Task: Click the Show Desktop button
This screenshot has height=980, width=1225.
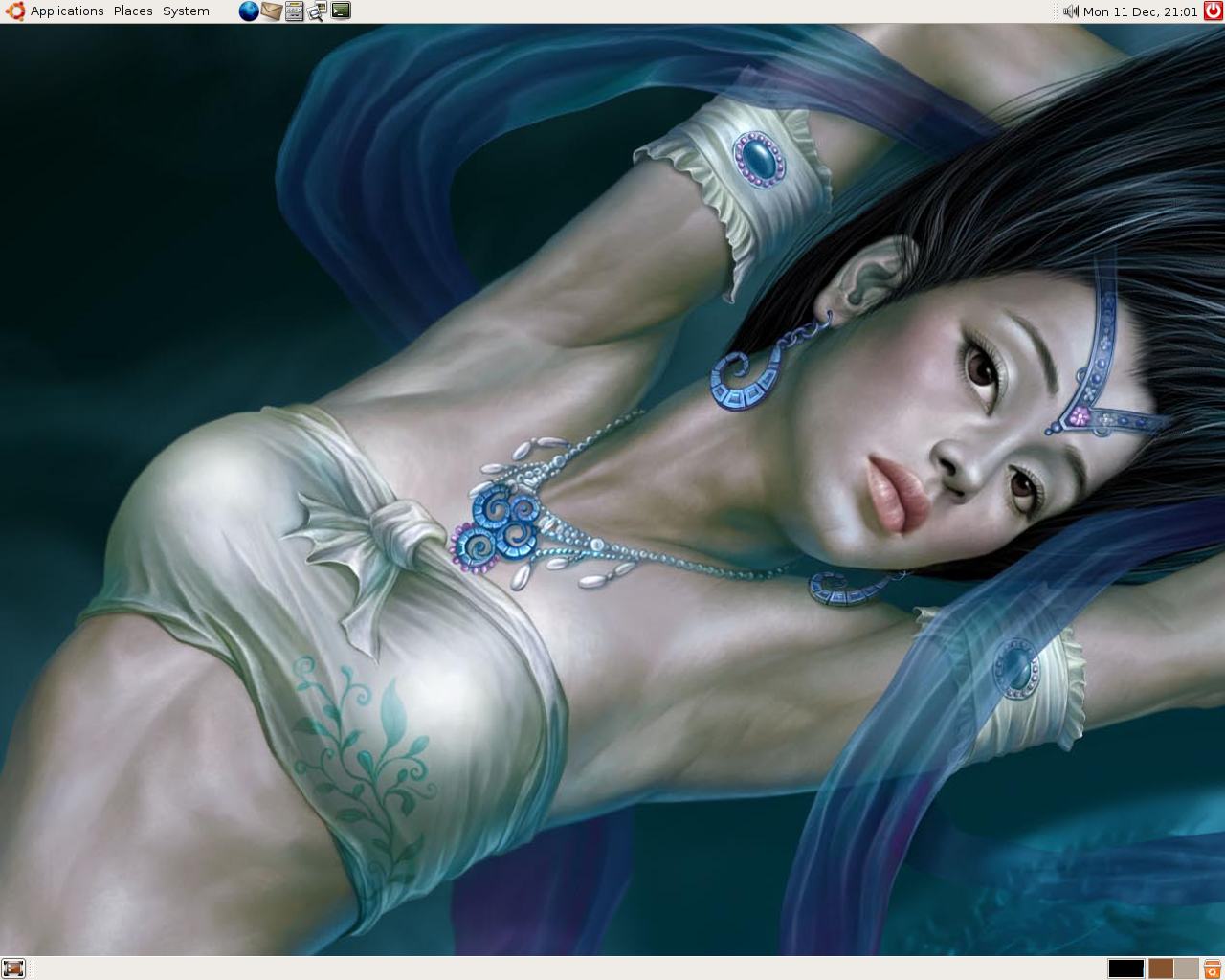Action: click(12, 969)
